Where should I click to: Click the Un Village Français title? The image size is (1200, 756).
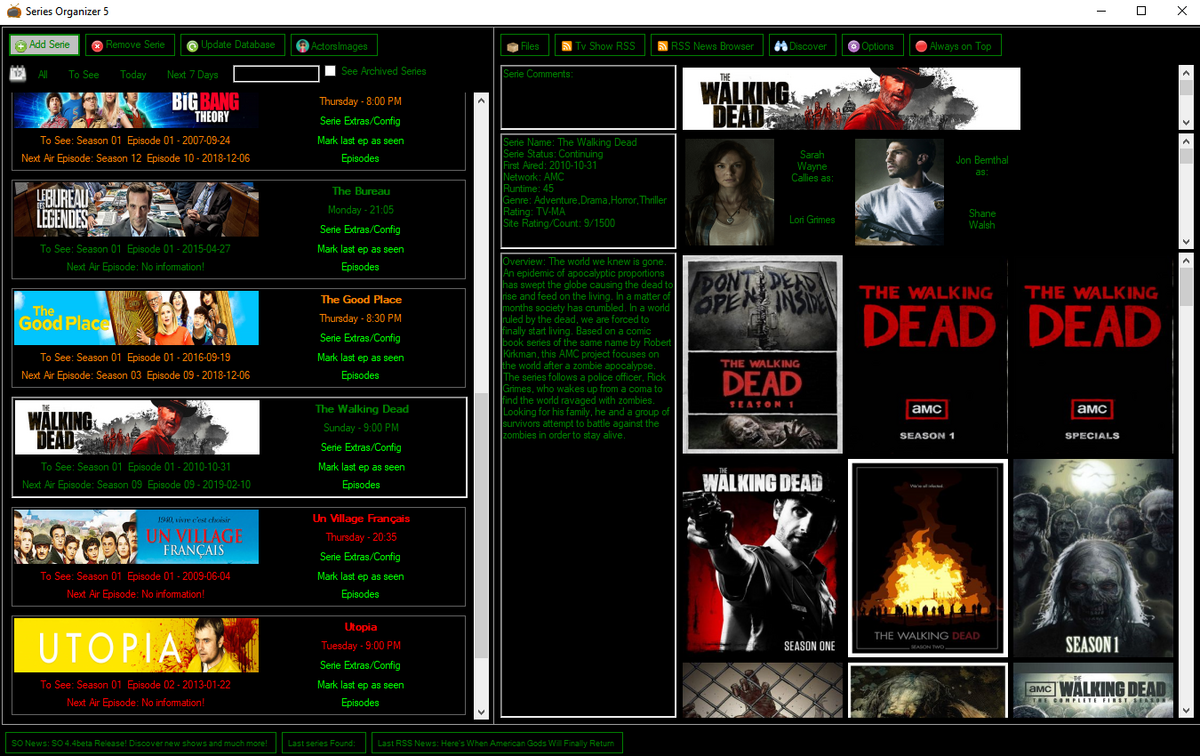pyautogui.click(x=361, y=518)
